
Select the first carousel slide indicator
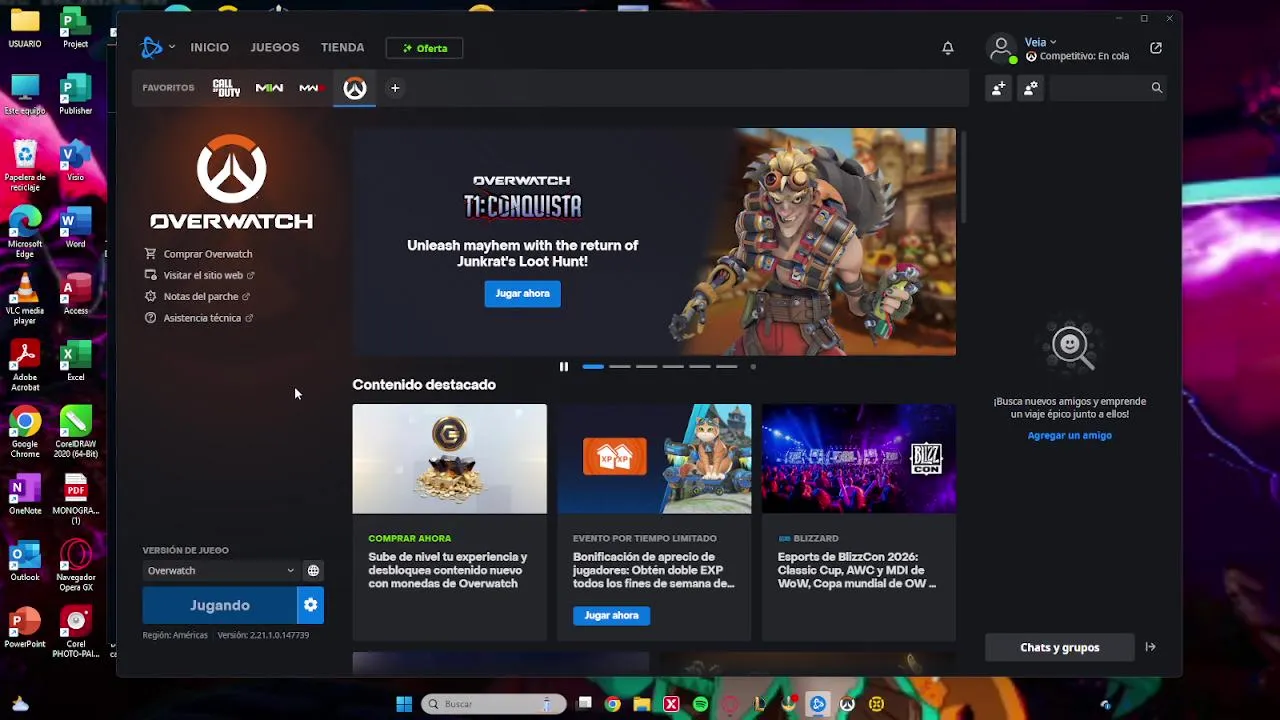tap(593, 367)
